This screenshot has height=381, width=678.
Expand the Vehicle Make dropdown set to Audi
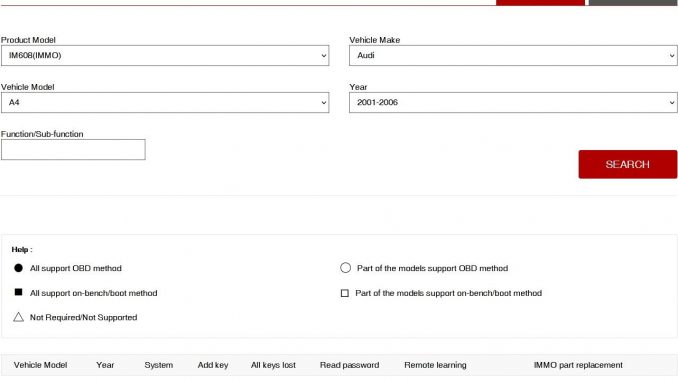(x=513, y=55)
